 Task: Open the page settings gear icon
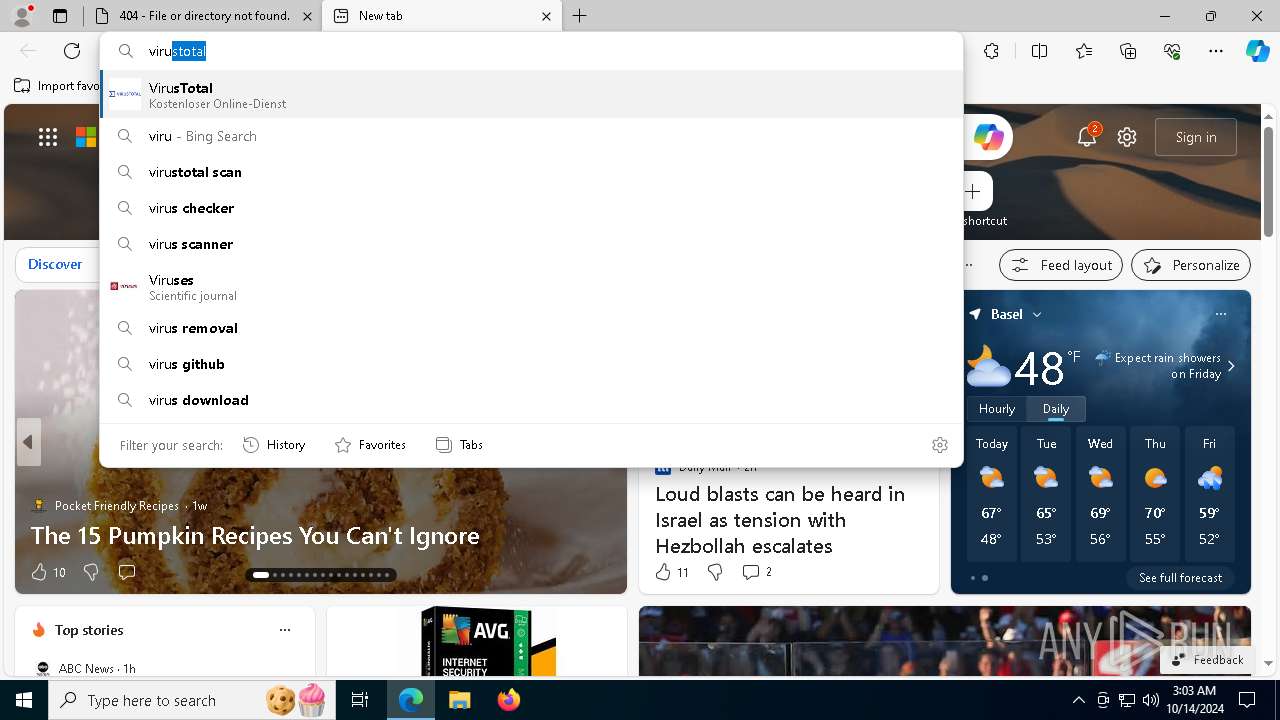(1127, 137)
